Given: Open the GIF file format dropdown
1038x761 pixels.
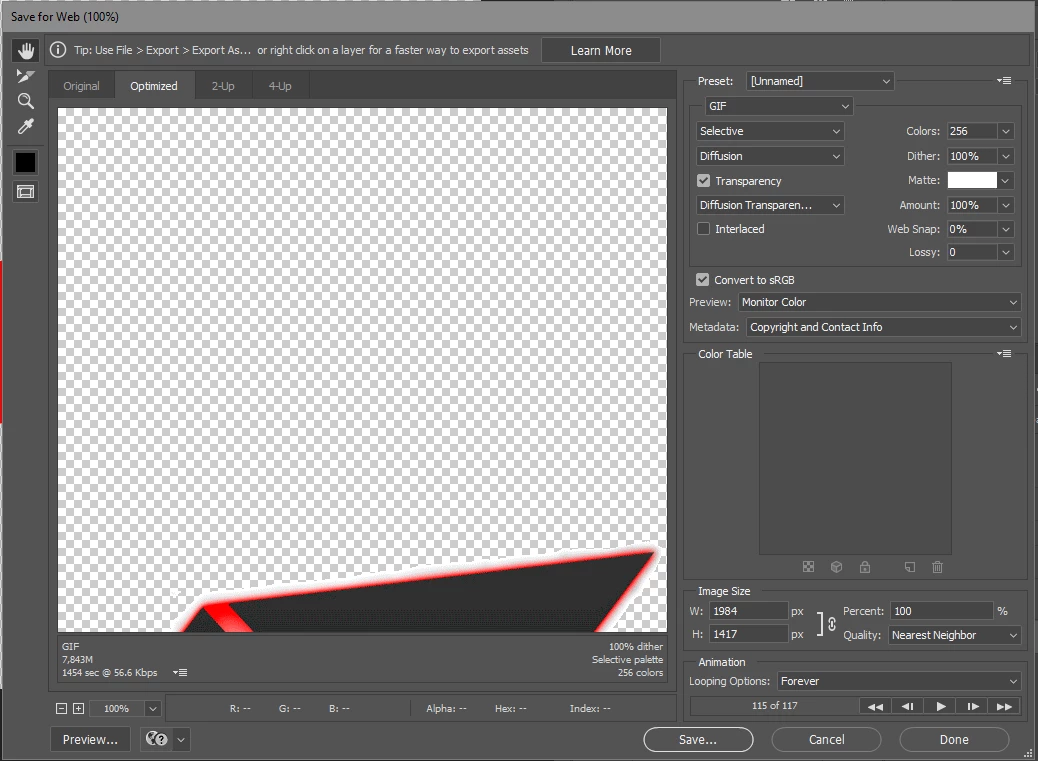Looking at the screenshot, I should 778,106.
